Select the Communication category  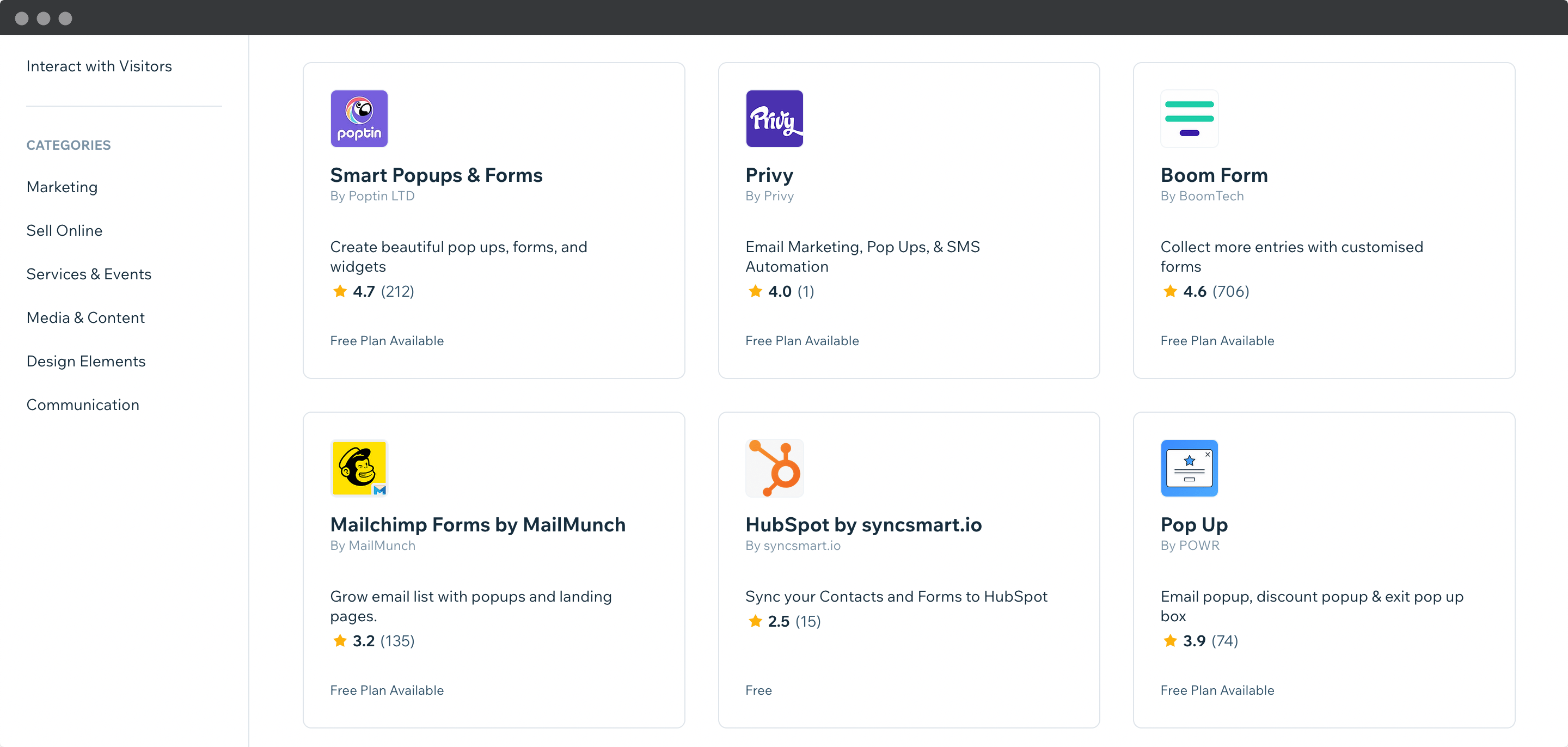tap(83, 405)
